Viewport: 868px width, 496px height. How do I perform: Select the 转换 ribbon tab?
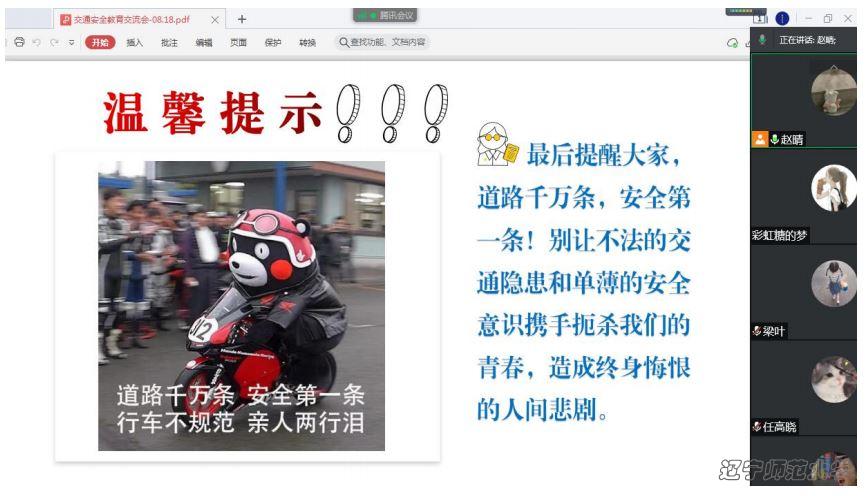point(307,42)
